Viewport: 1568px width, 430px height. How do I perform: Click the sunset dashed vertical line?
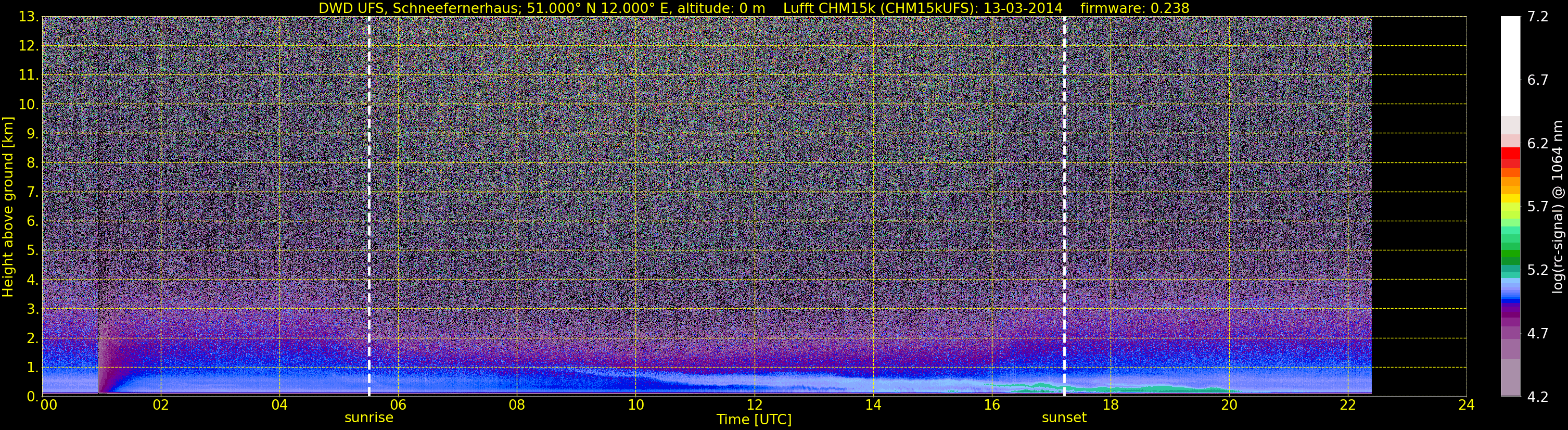pos(1064,206)
